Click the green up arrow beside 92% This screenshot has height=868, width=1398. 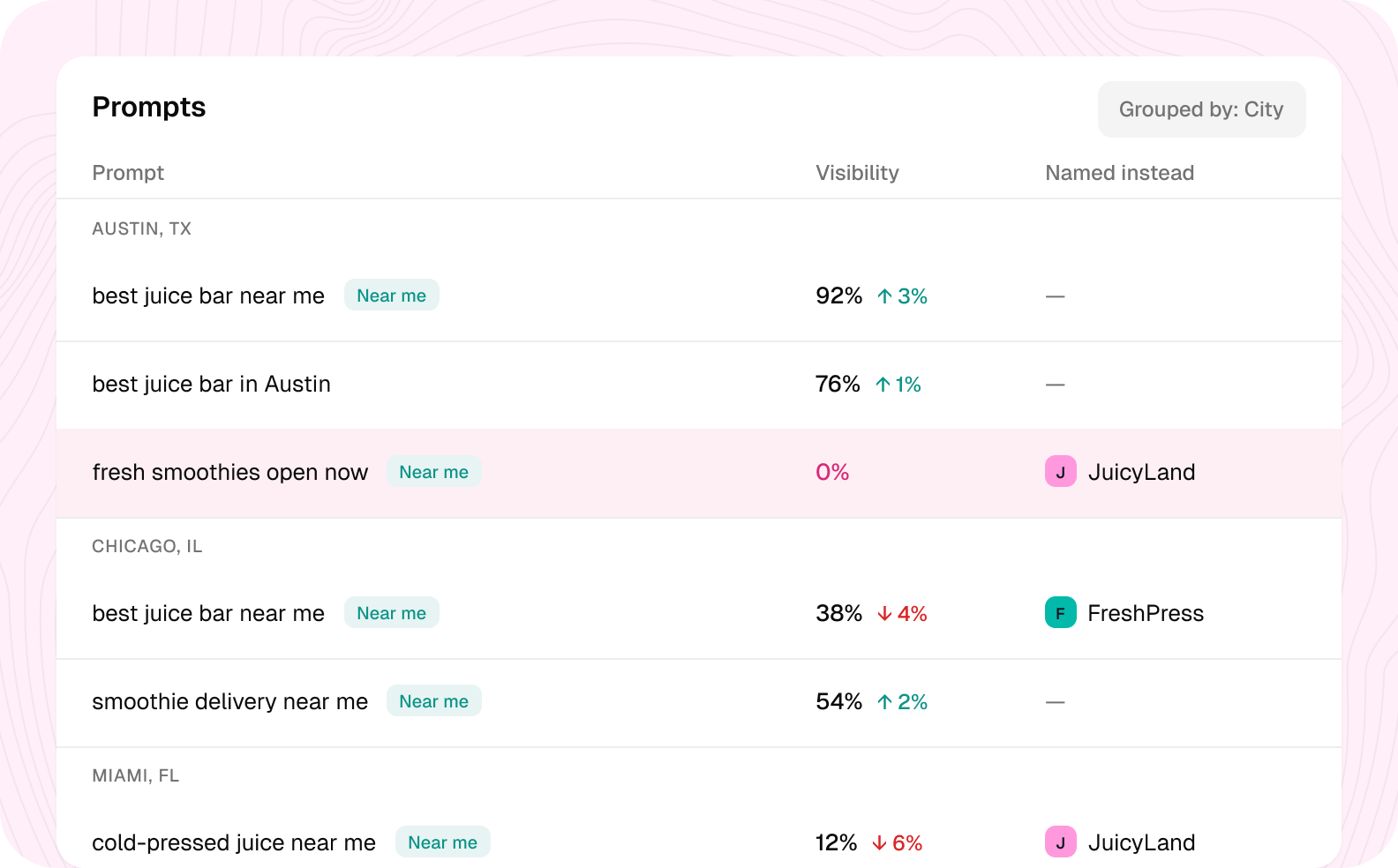coord(884,296)
